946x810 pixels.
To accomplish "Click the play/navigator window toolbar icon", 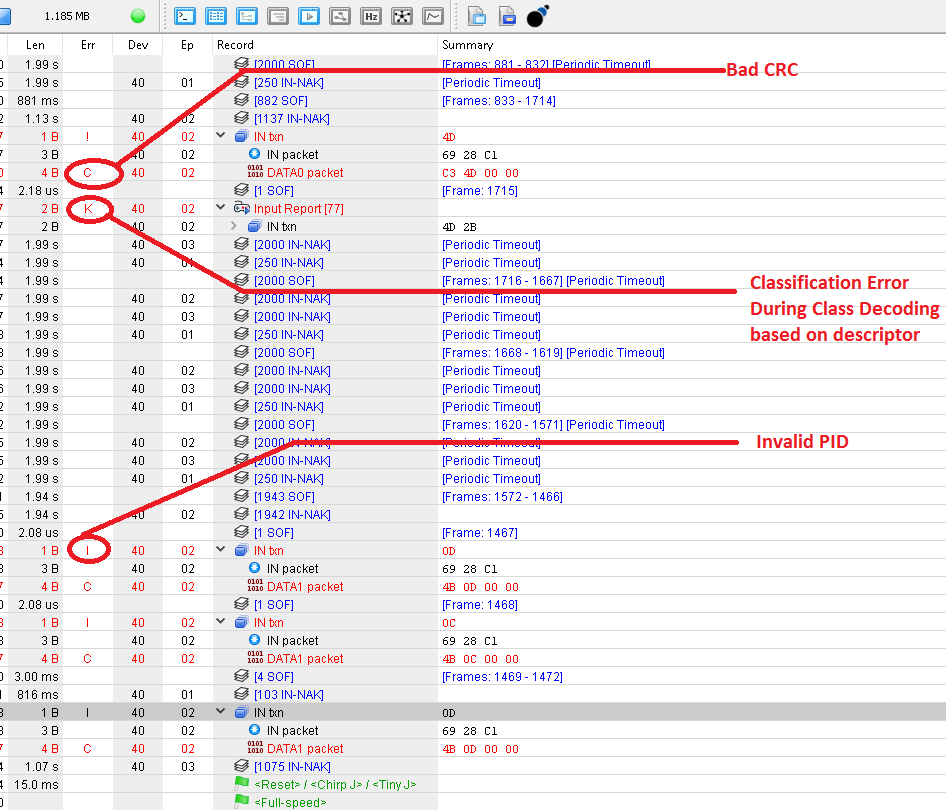I will [x=309, y=16].
